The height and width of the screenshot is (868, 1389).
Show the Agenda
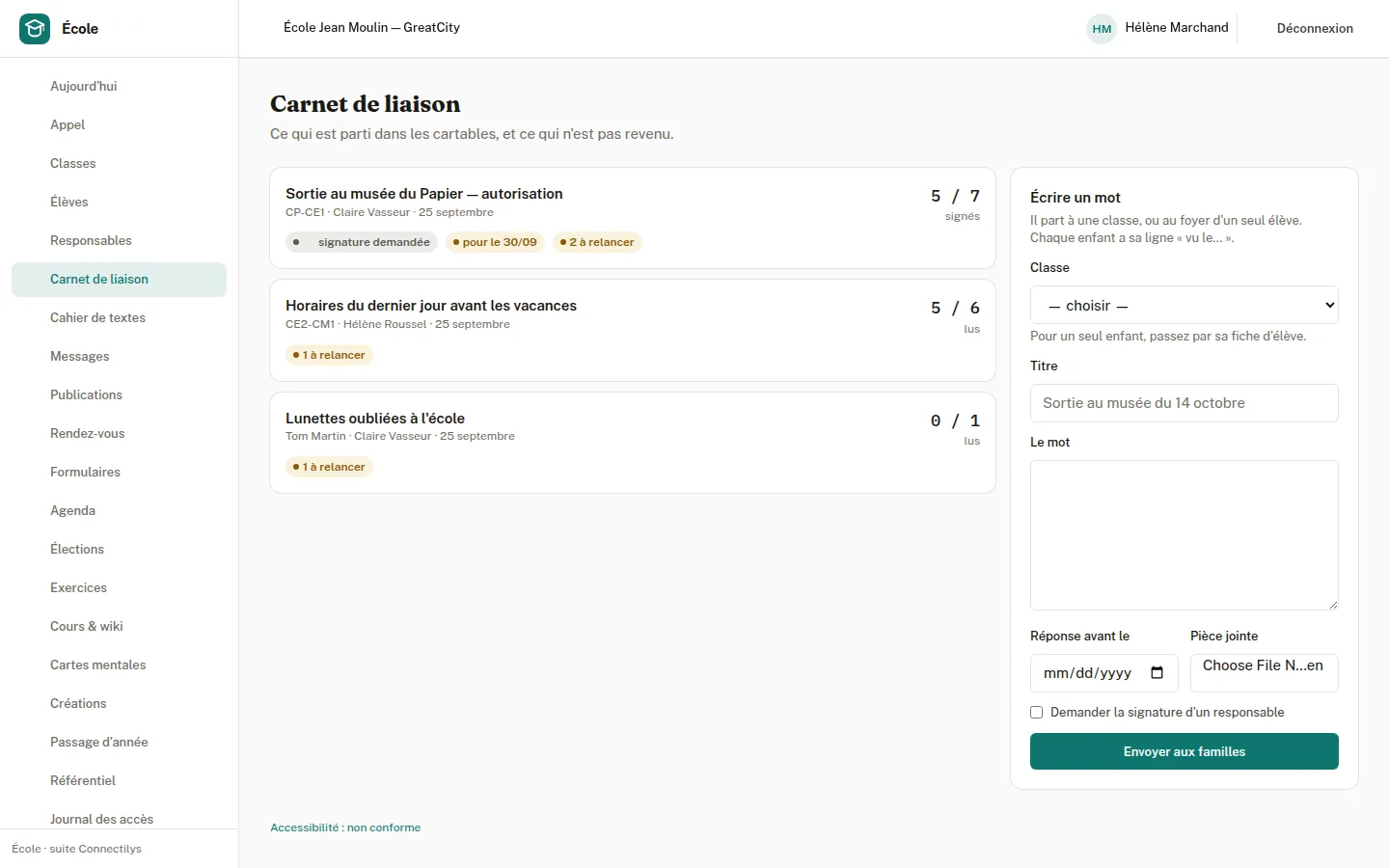click(119, 510)
